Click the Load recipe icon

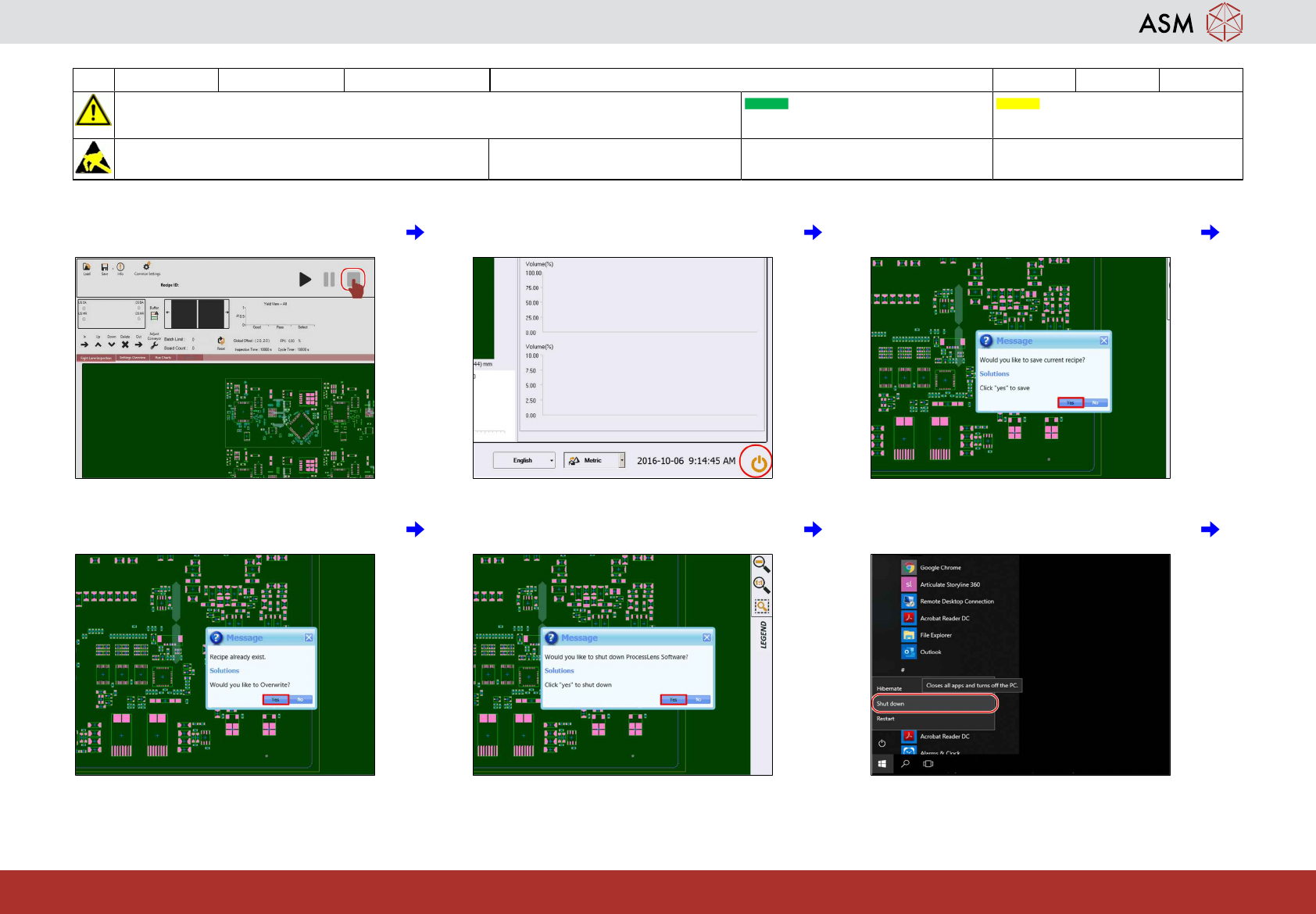click(x=87, y=267)
